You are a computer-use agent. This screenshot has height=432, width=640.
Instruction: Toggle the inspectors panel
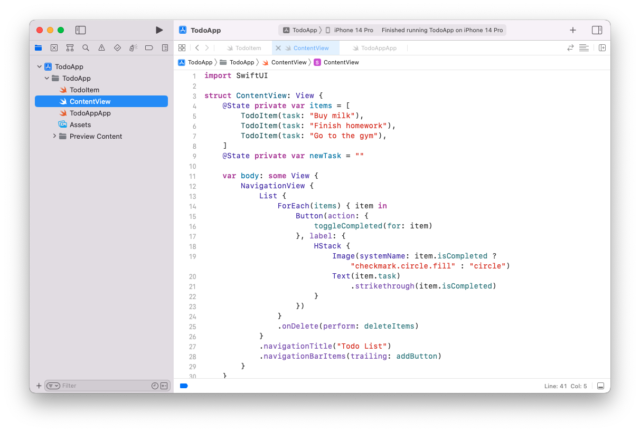(x=597, y=30)
